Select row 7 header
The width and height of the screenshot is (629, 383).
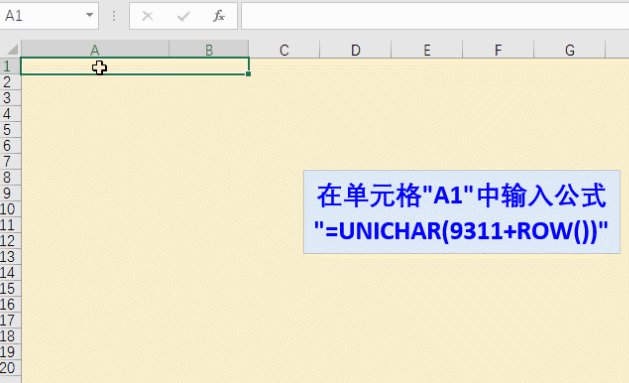(x=10, y=162)
